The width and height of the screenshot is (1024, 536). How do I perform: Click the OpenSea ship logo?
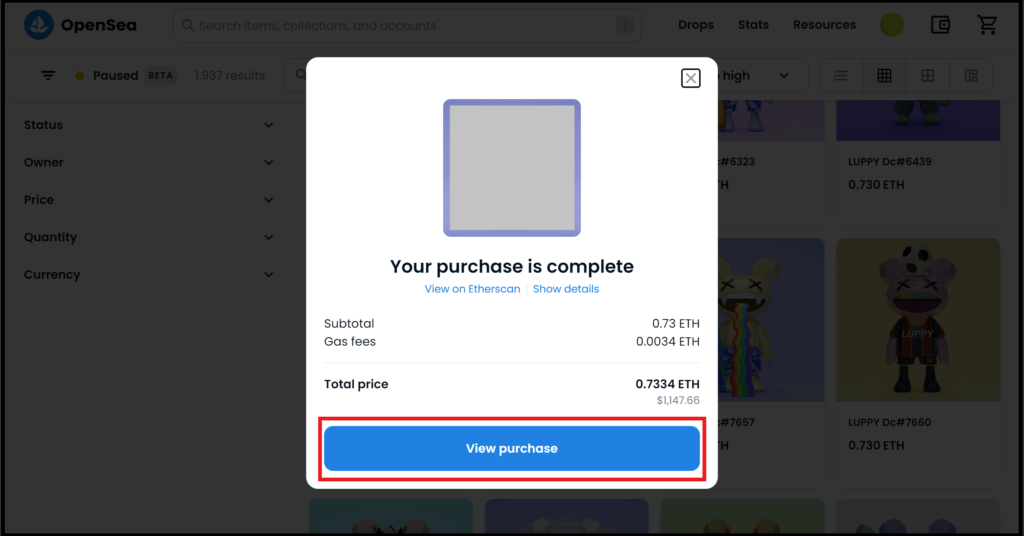[x=39, y=25]
